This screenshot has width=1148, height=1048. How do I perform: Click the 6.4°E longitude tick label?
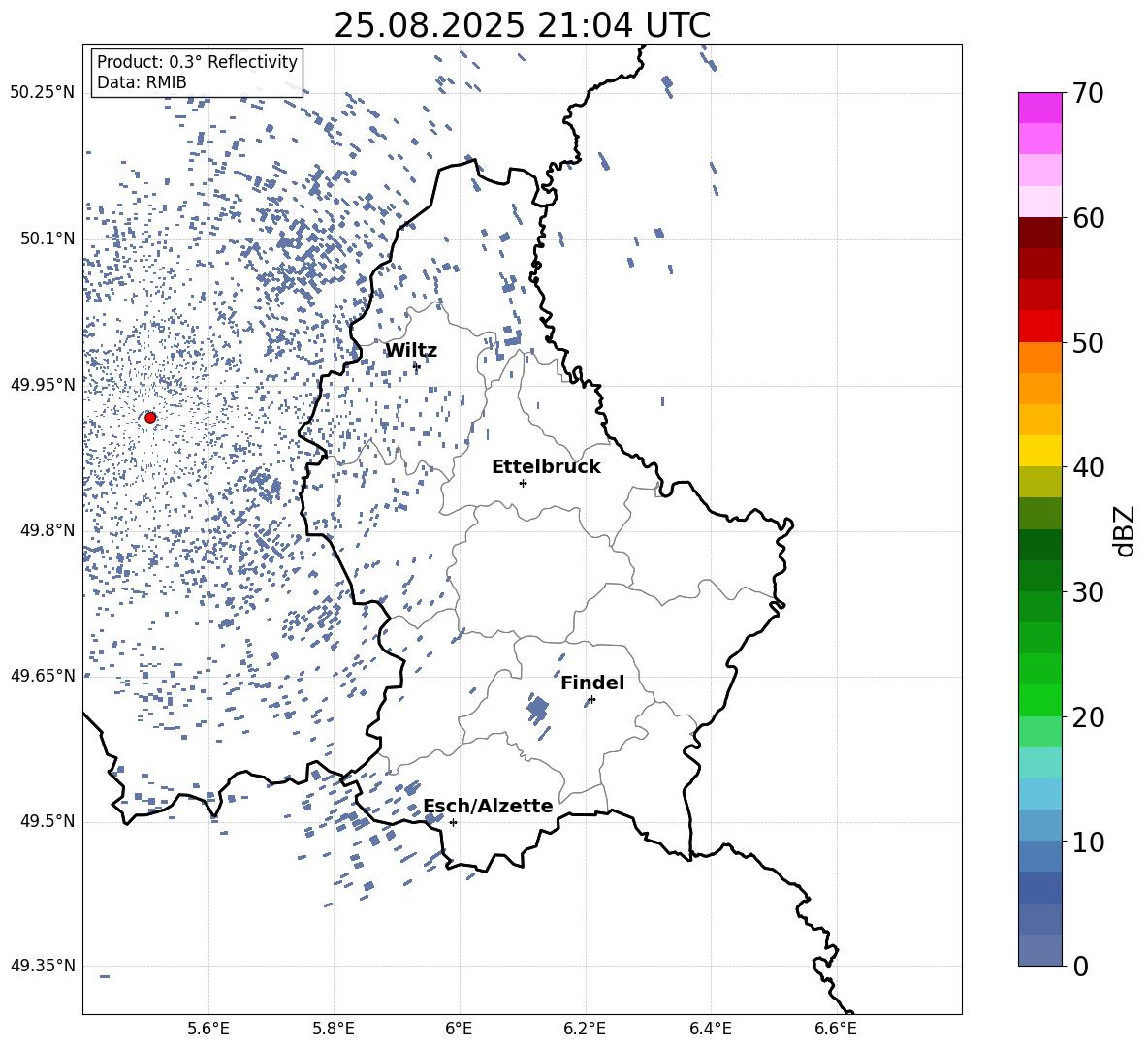pos(710,1029)
